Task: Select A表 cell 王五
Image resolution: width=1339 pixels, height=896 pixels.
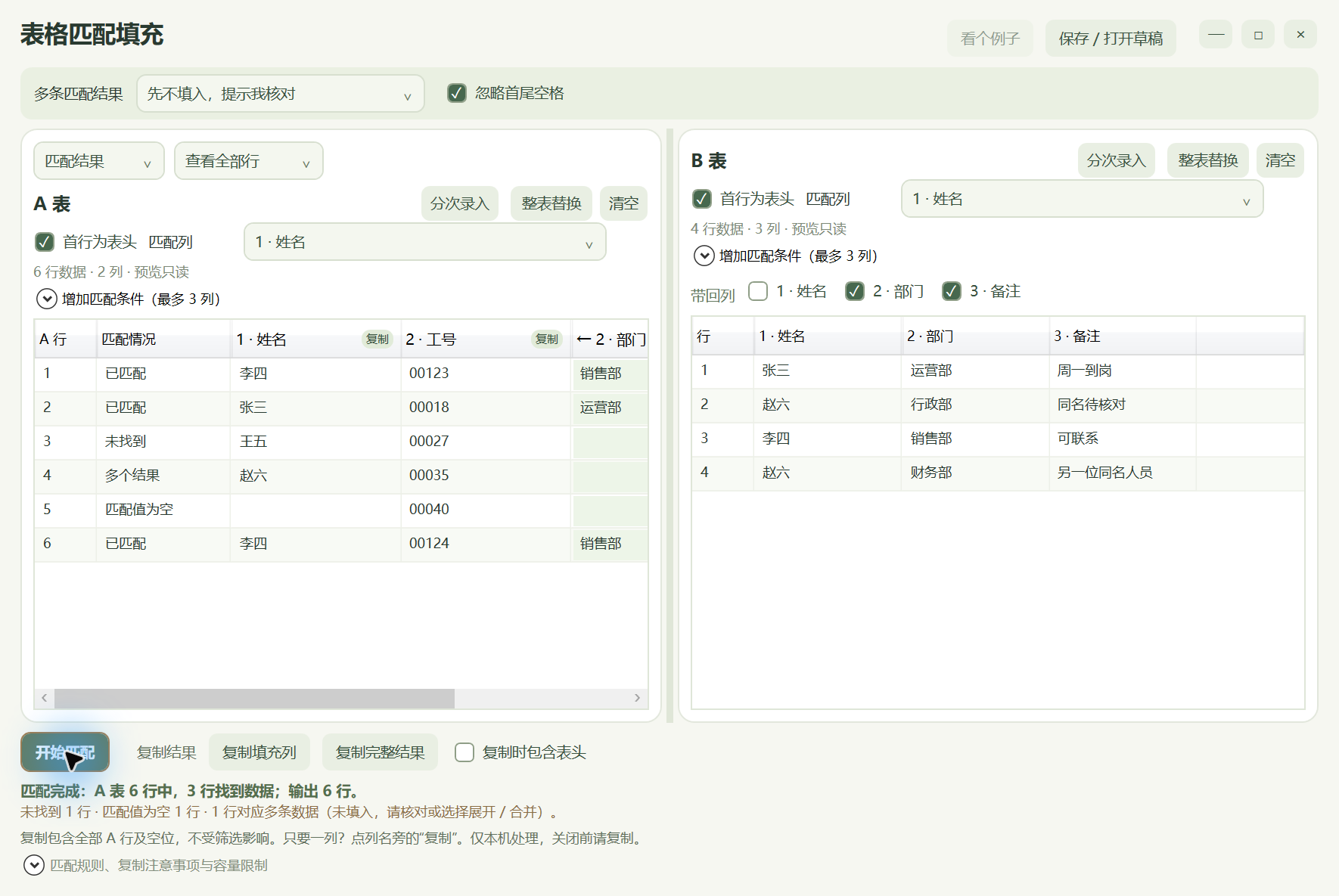Action: tap(315, 441)
